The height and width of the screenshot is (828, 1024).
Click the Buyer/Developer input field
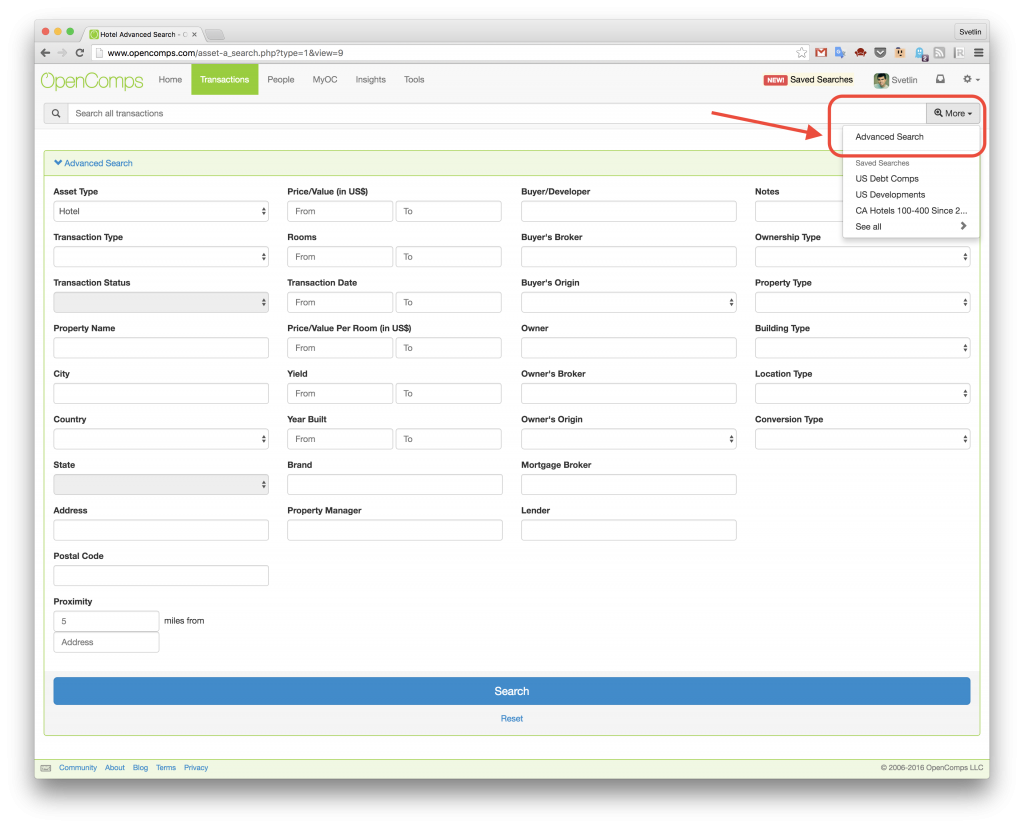coord(628,212)
